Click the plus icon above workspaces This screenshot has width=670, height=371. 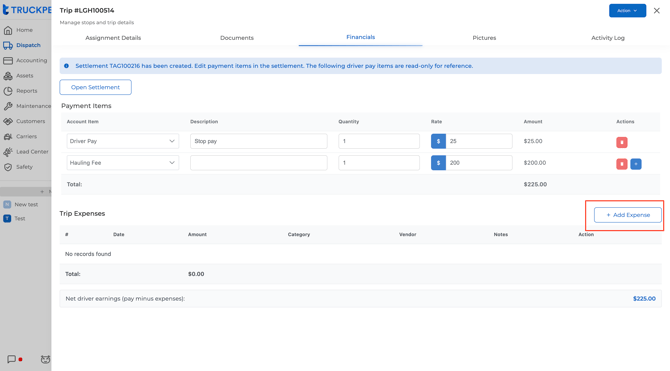pos(42,191)
